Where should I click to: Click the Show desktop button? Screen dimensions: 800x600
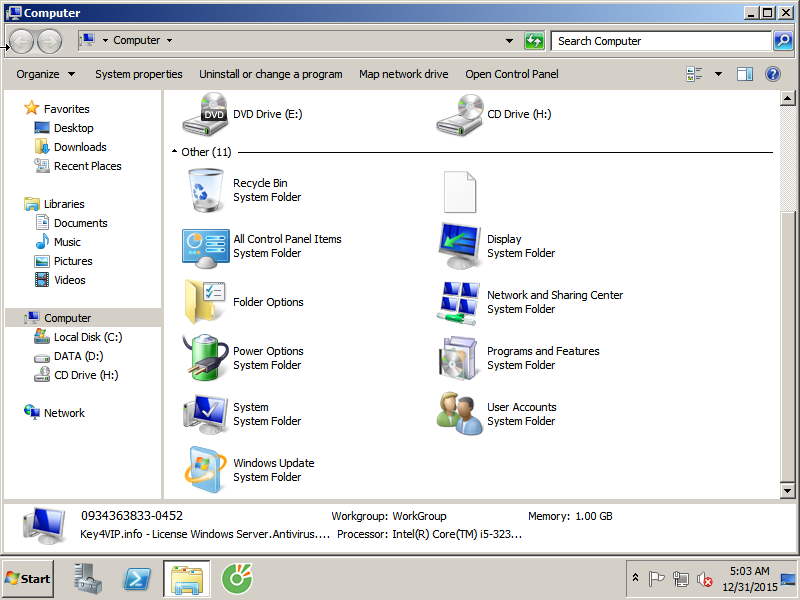click(x=789, y=579)
